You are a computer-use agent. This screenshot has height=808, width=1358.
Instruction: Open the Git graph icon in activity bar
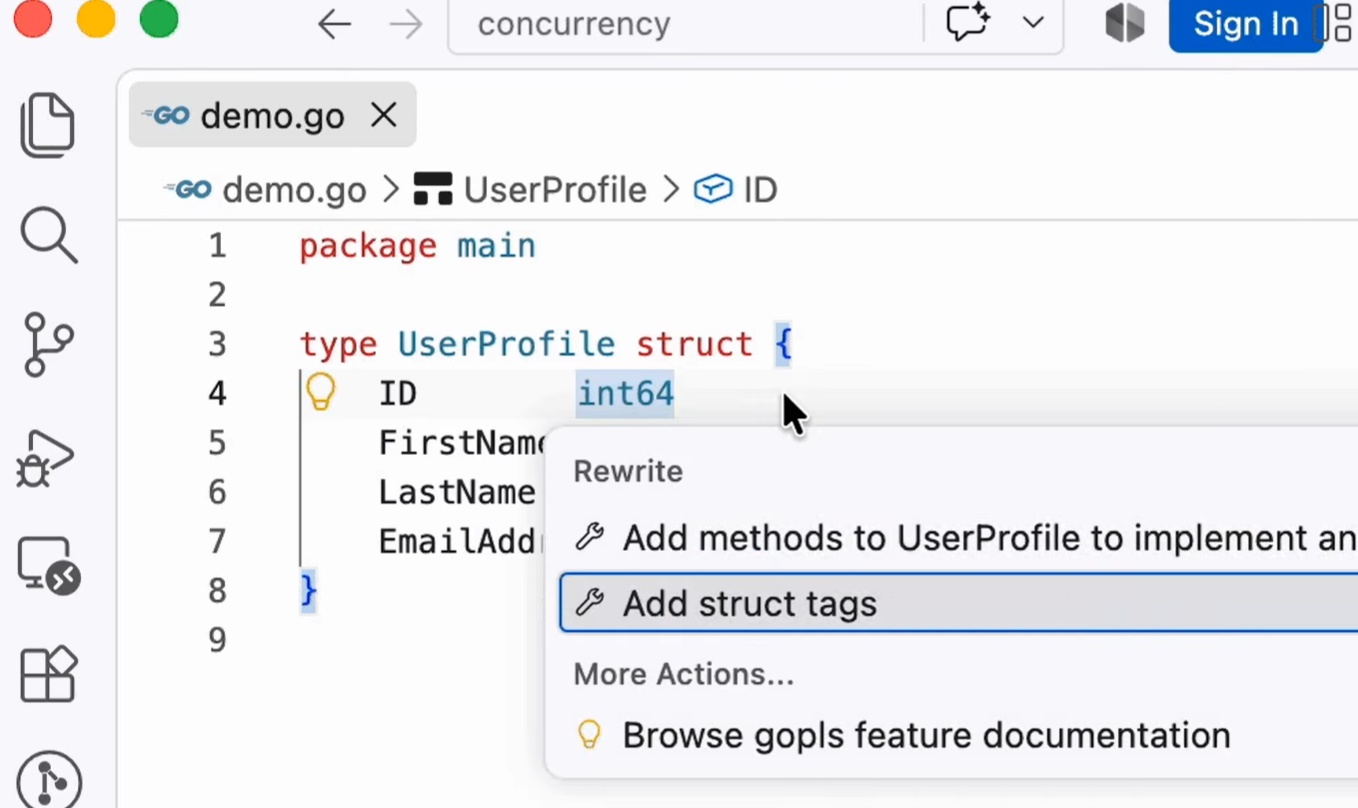pyautogui.click(x=49, y=782)
